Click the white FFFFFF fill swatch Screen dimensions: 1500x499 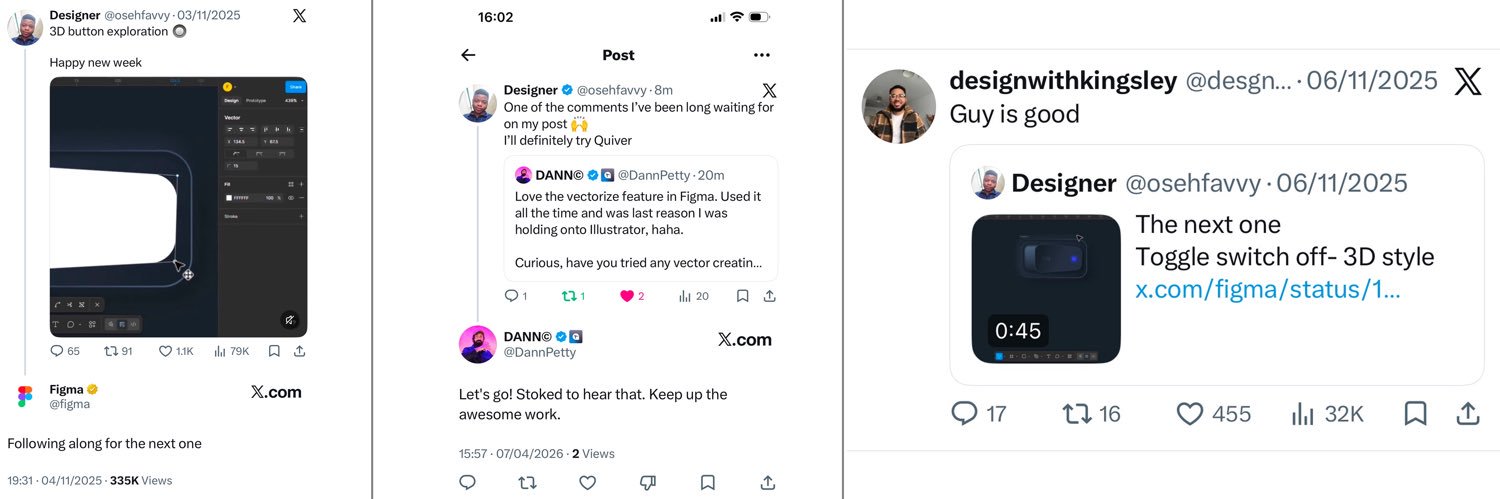coord(229,198)
